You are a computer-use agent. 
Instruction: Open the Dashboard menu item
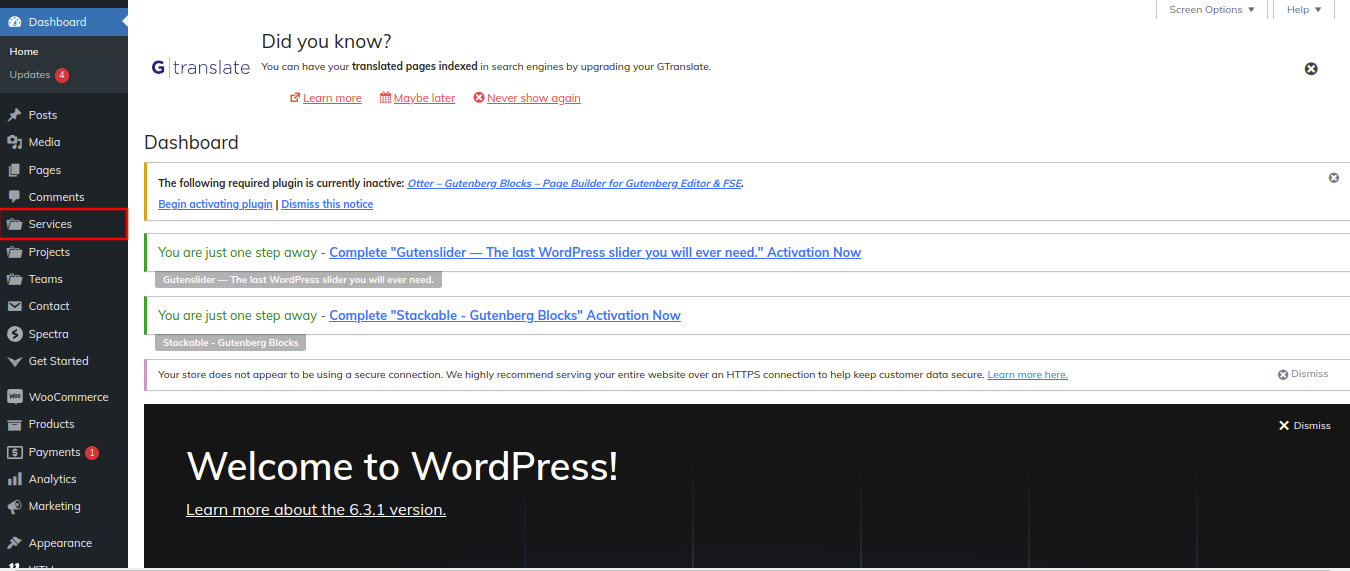tap(64, 22)
